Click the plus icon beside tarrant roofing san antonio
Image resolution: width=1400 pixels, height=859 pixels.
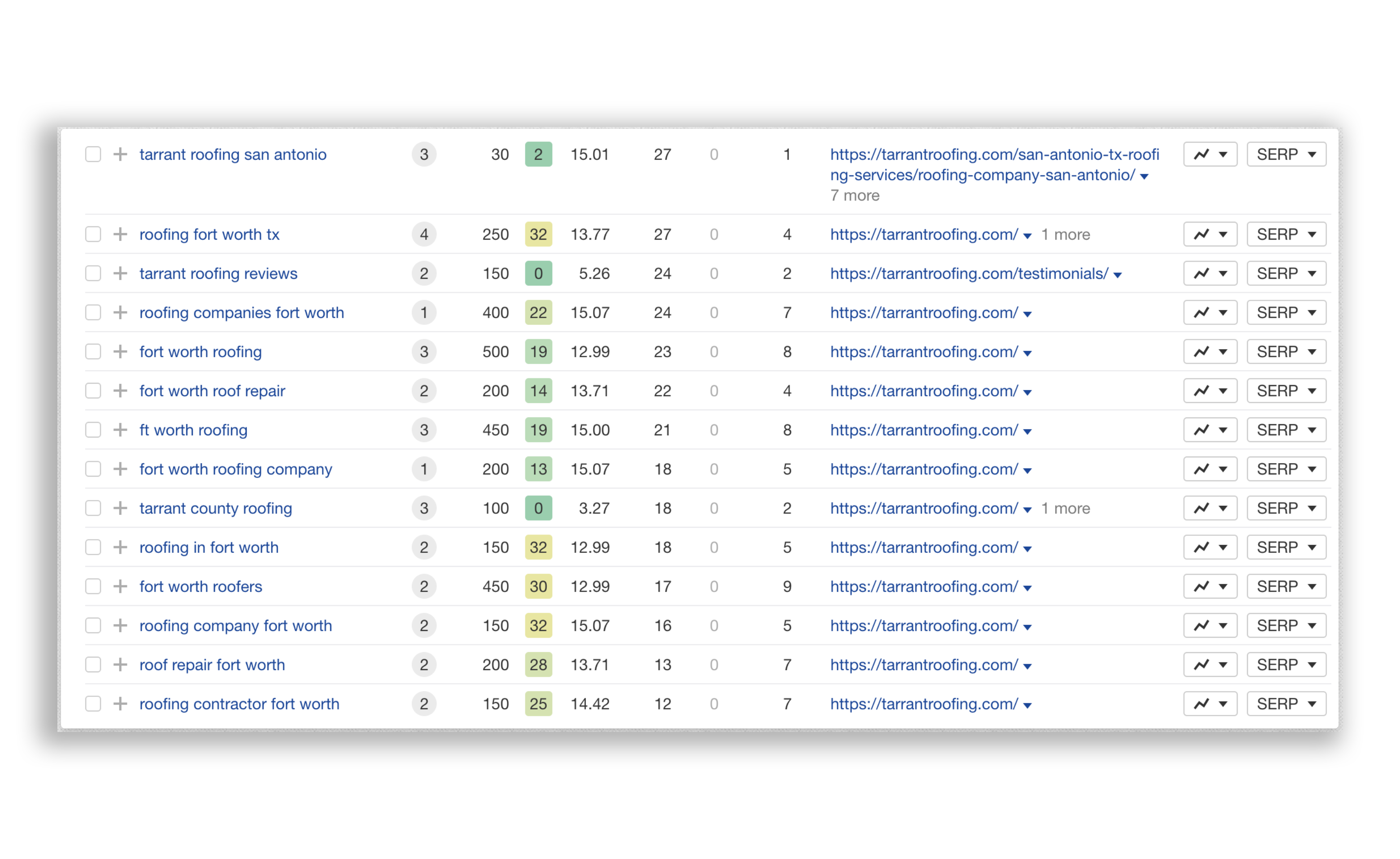(120, 154)
